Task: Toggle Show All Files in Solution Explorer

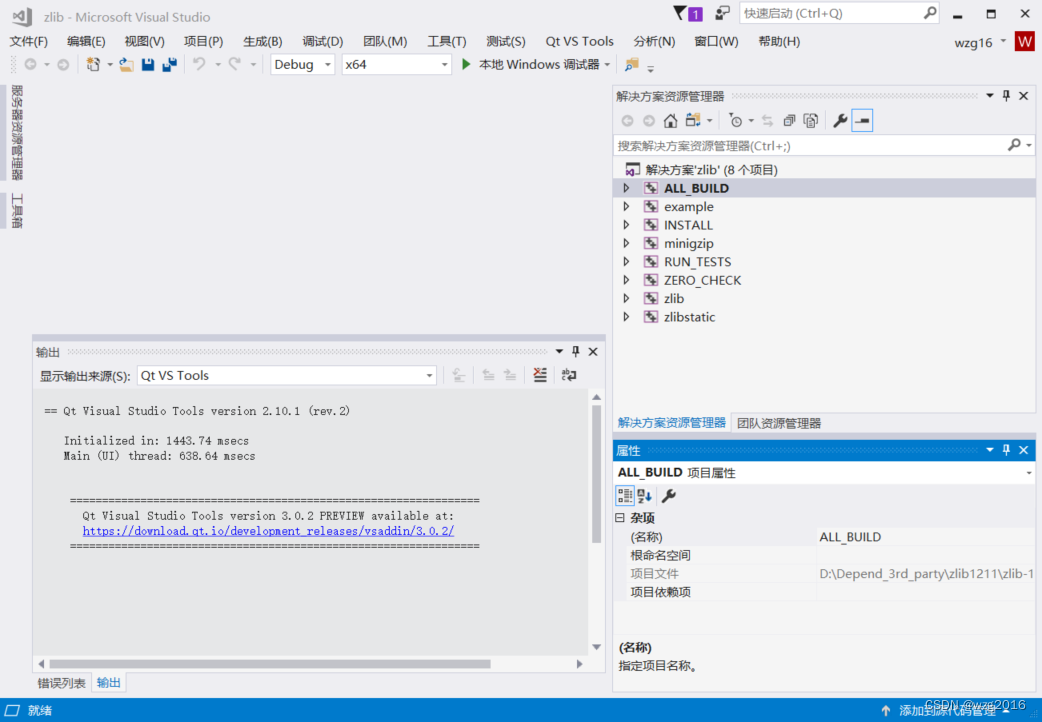Action: [811, 120]
